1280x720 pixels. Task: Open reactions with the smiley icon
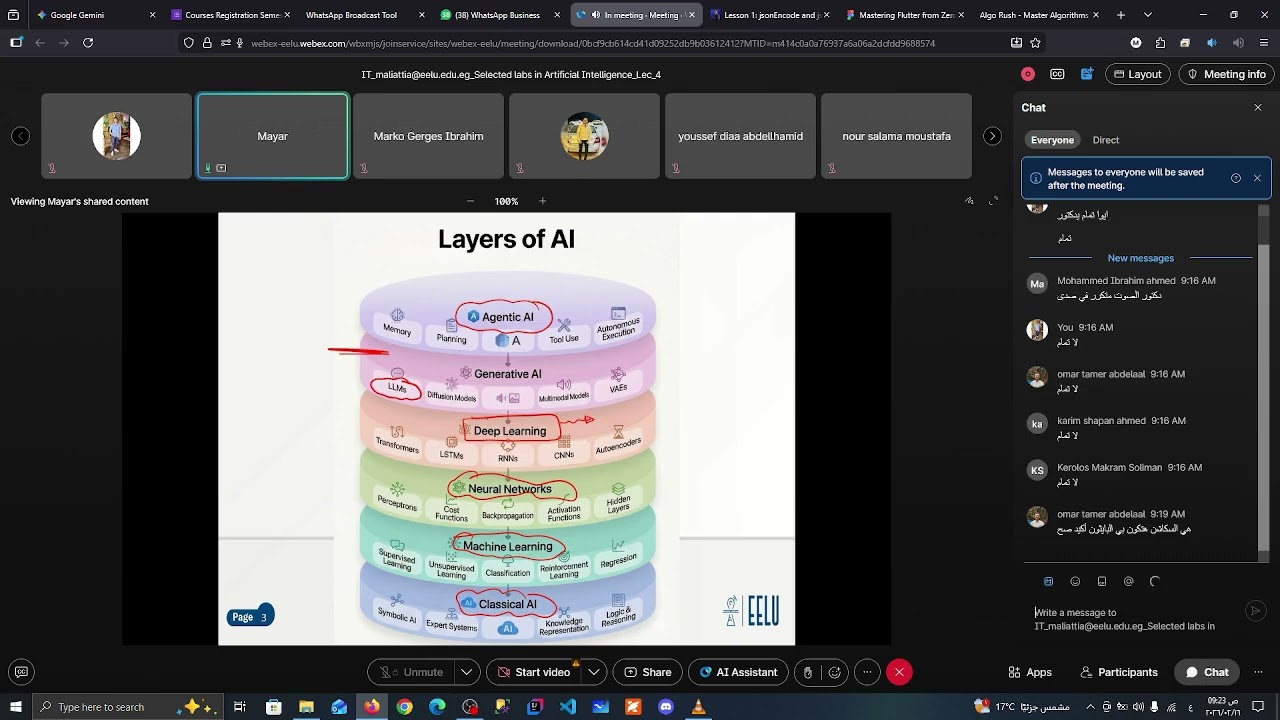click(834, 672)
